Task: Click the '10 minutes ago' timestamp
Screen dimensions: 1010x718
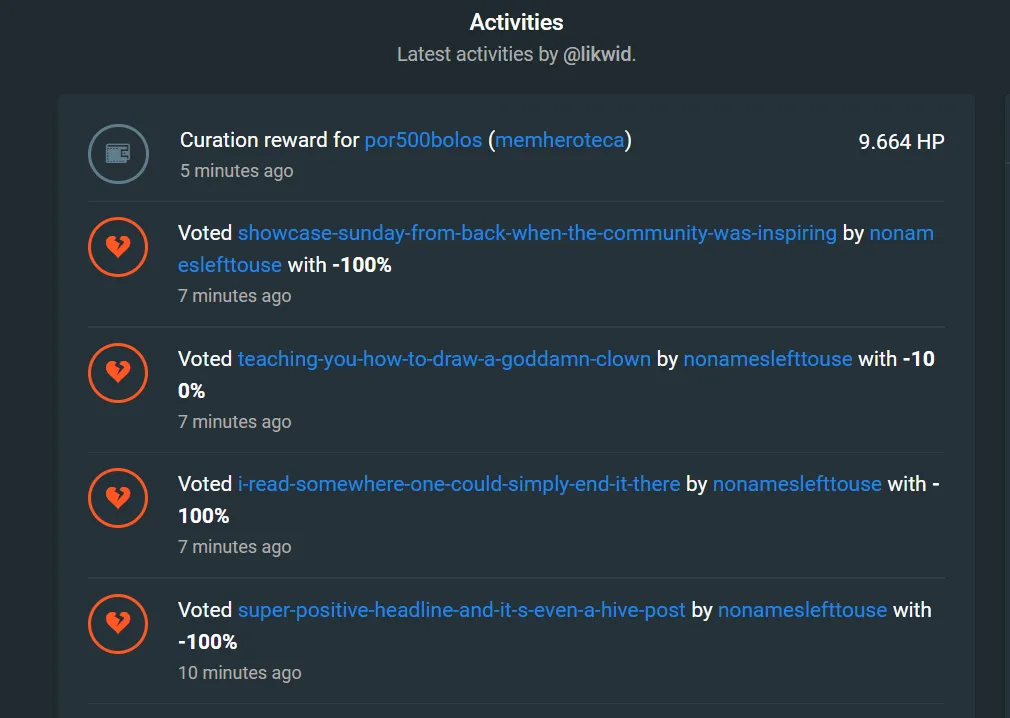Action: click(240, 673)
